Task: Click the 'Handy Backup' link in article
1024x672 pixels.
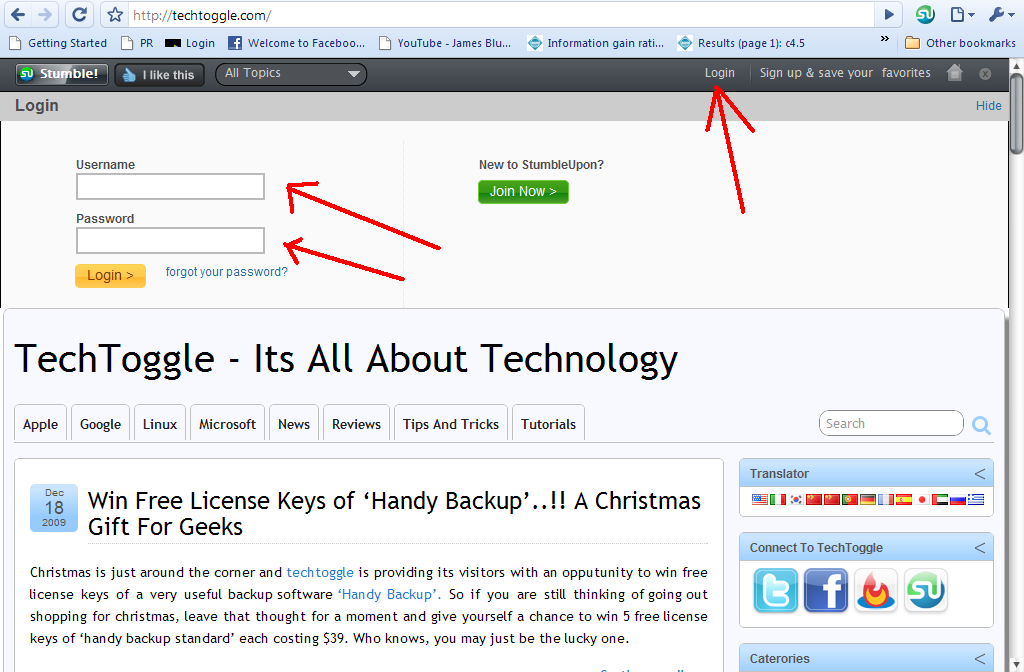Action: tap(389, 594)
